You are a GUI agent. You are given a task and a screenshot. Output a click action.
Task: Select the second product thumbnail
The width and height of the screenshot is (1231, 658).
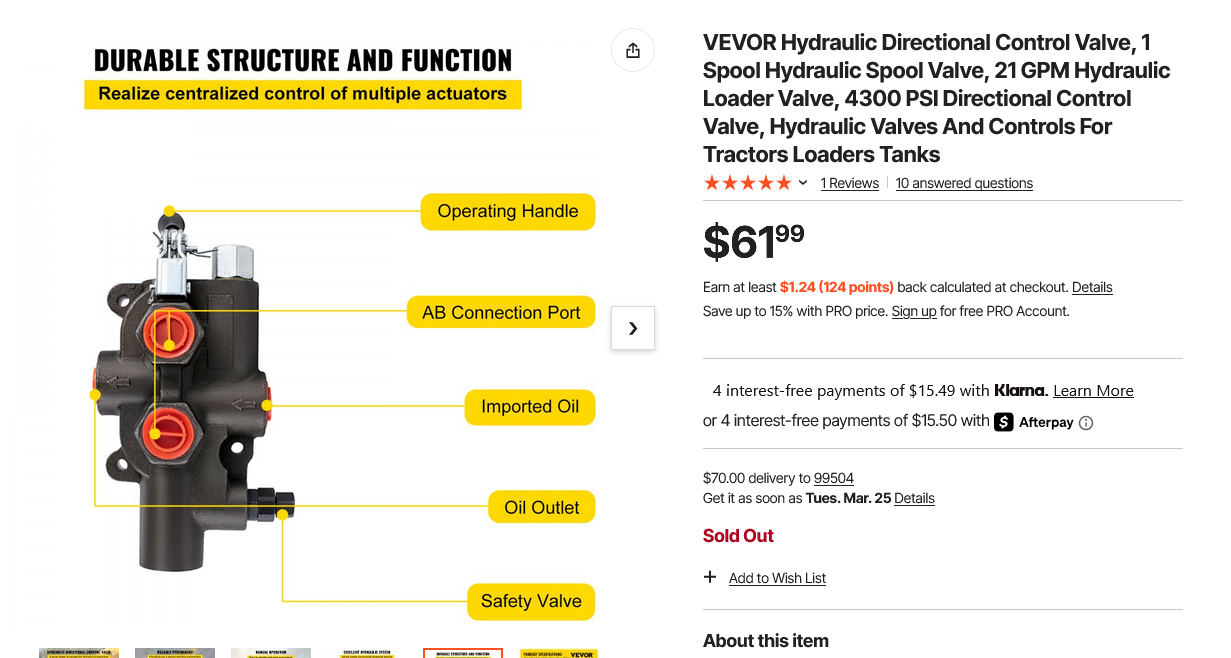coord(175,653)
